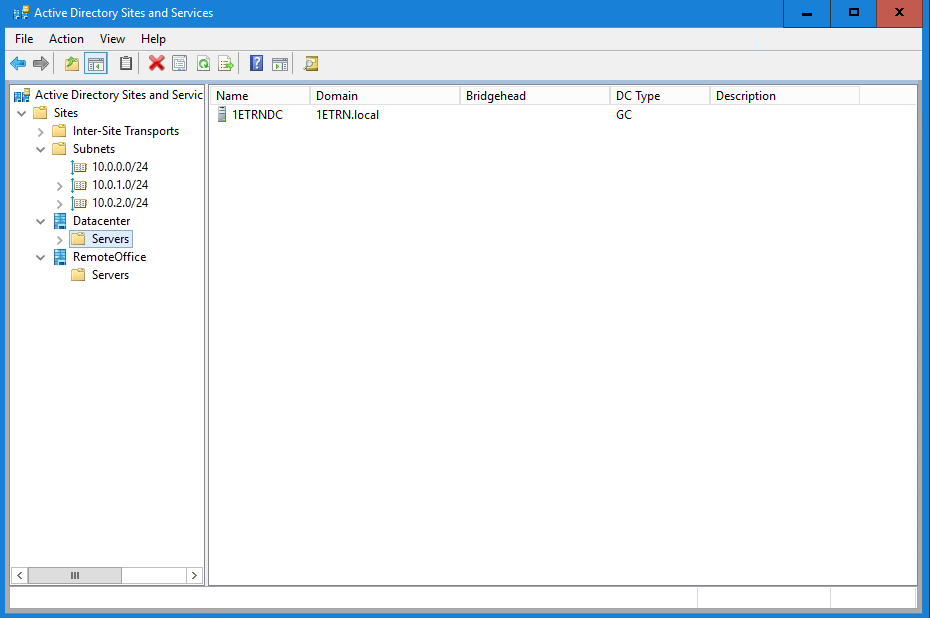The height and width of the screenshot is (618, 930).
Task: Click the Export List toolbar icon
Action: (226, 64)
